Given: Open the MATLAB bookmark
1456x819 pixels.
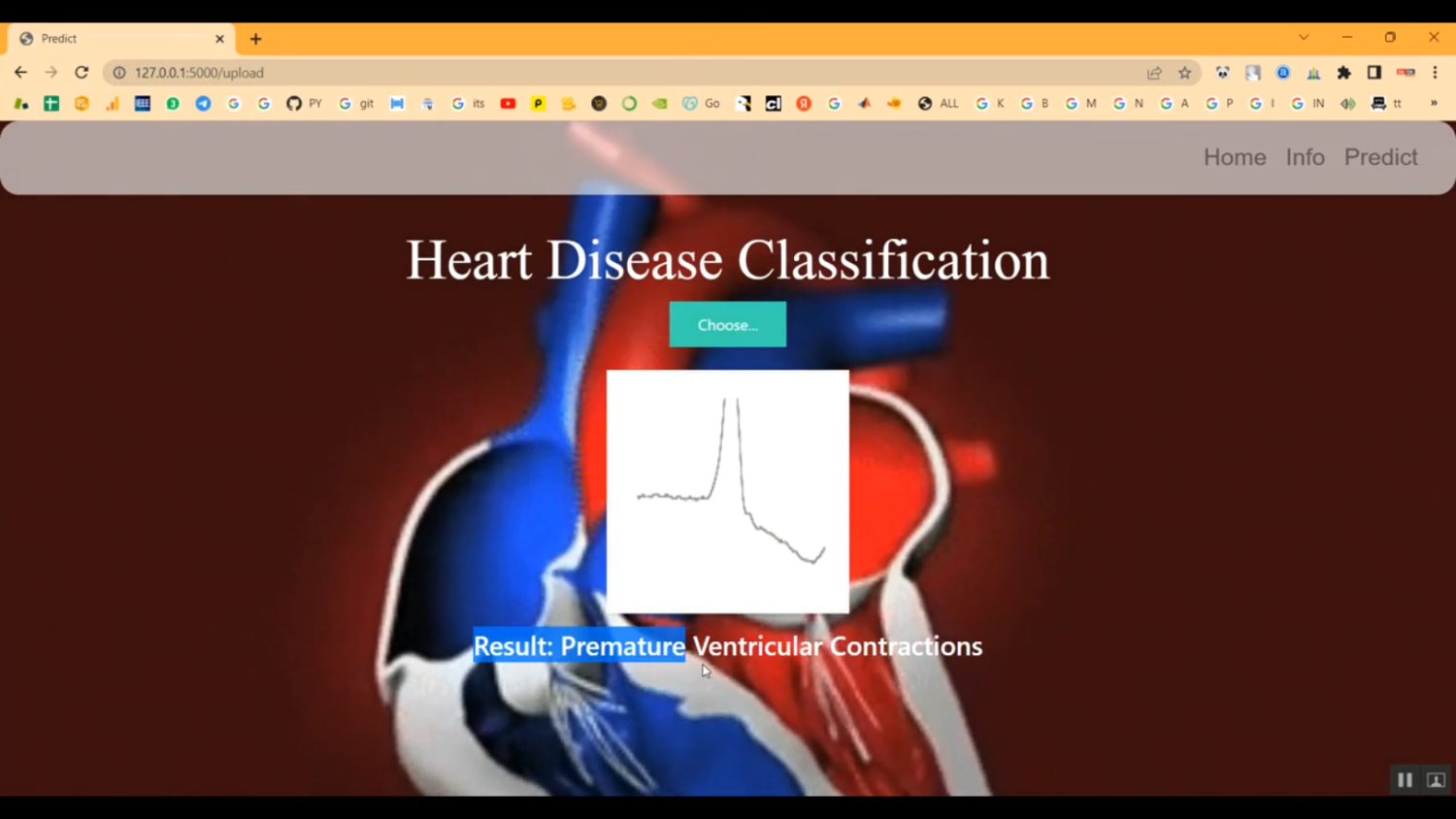Looking at the screenshot, I should pos(864,103).
